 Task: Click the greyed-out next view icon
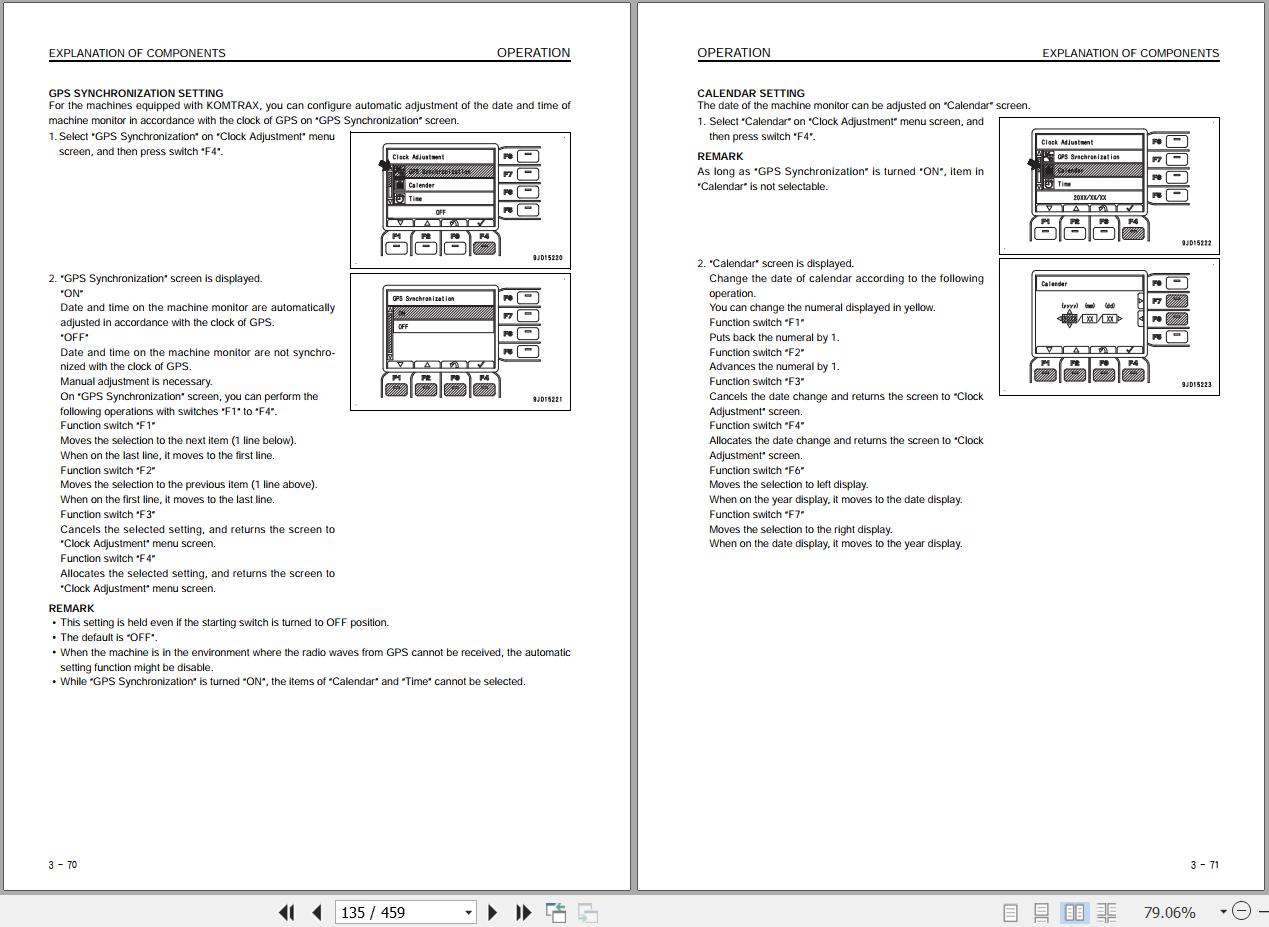click(588, 912)
